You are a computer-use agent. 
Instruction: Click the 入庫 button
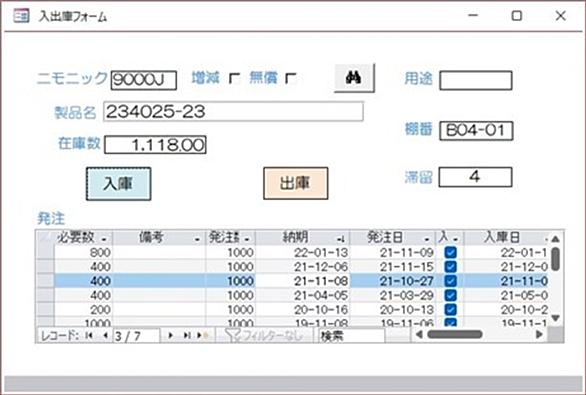pos(118,183)
